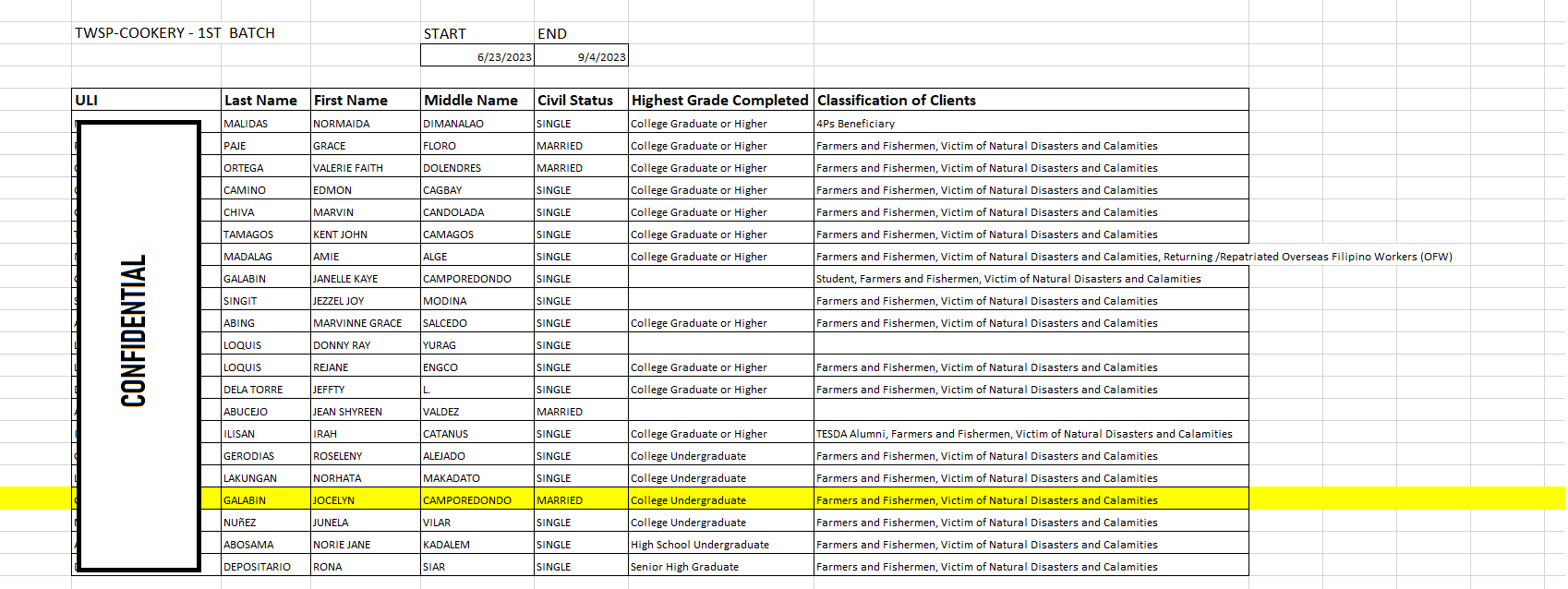
Task: Select last name ABING cell
Action: tap(266, 321)
